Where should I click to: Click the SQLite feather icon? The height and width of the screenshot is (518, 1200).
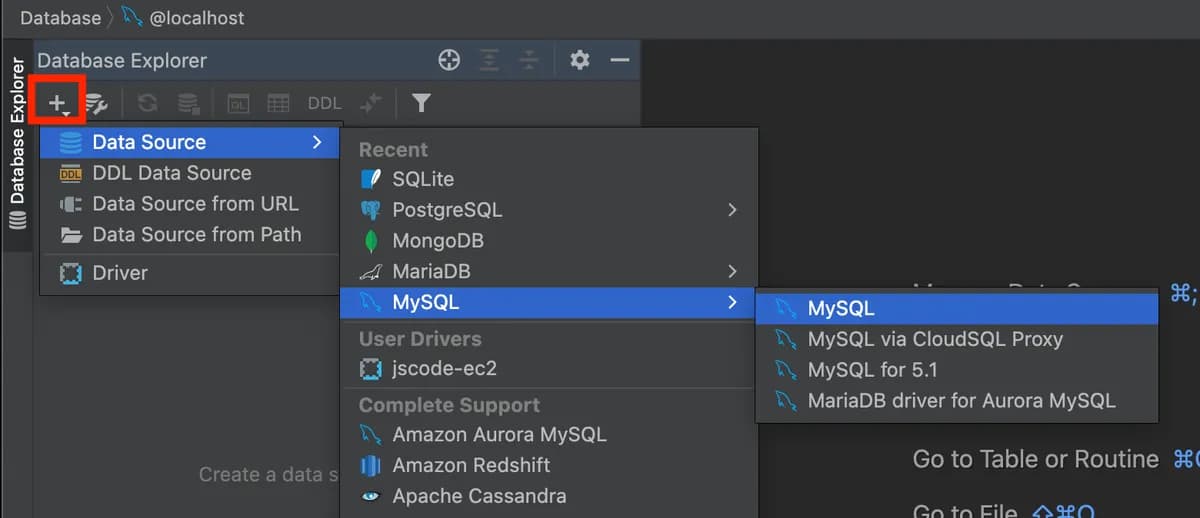tap(371, 179)
